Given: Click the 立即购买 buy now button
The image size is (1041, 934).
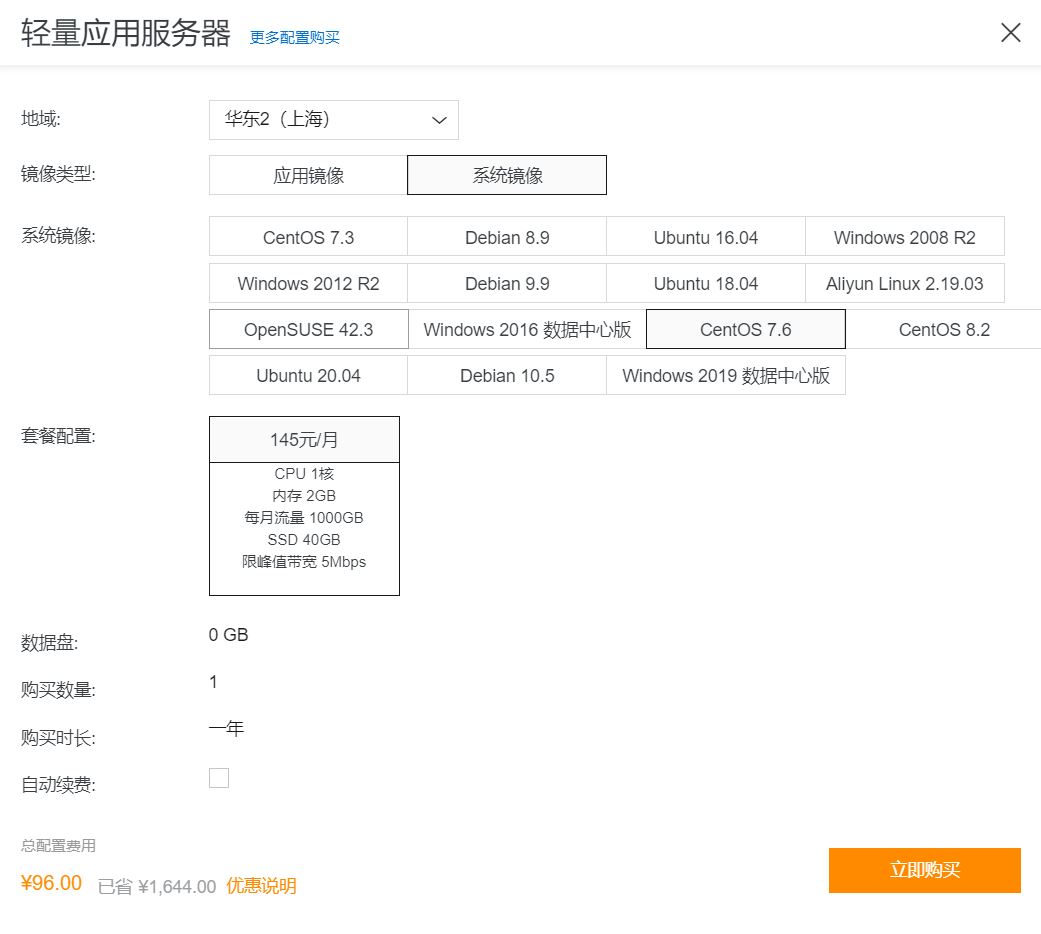Looking at the screenshot, I should click(x=924, y=870).
